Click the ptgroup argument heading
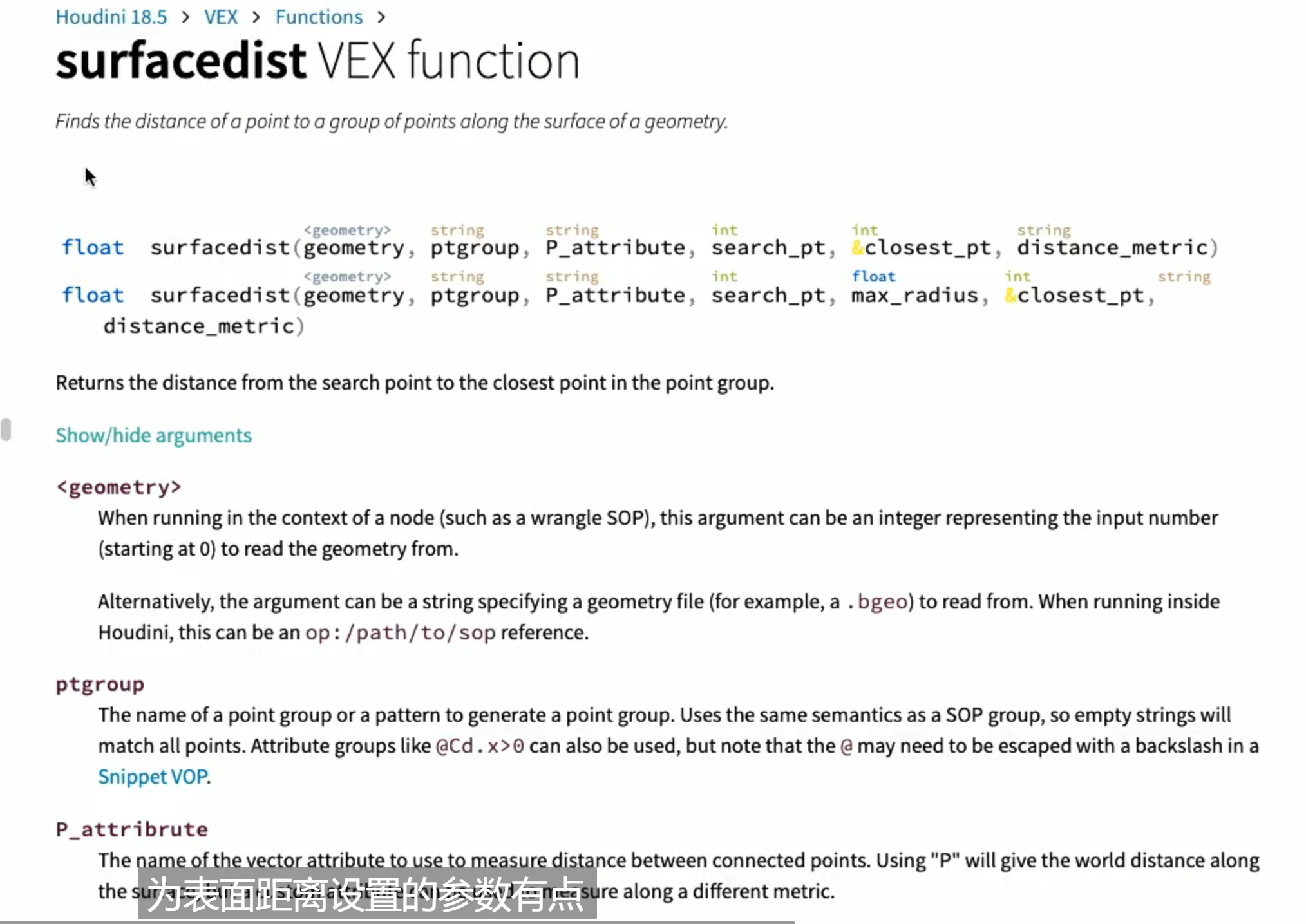This screenshot has height=924, width=1306. [x=100, y=684]
